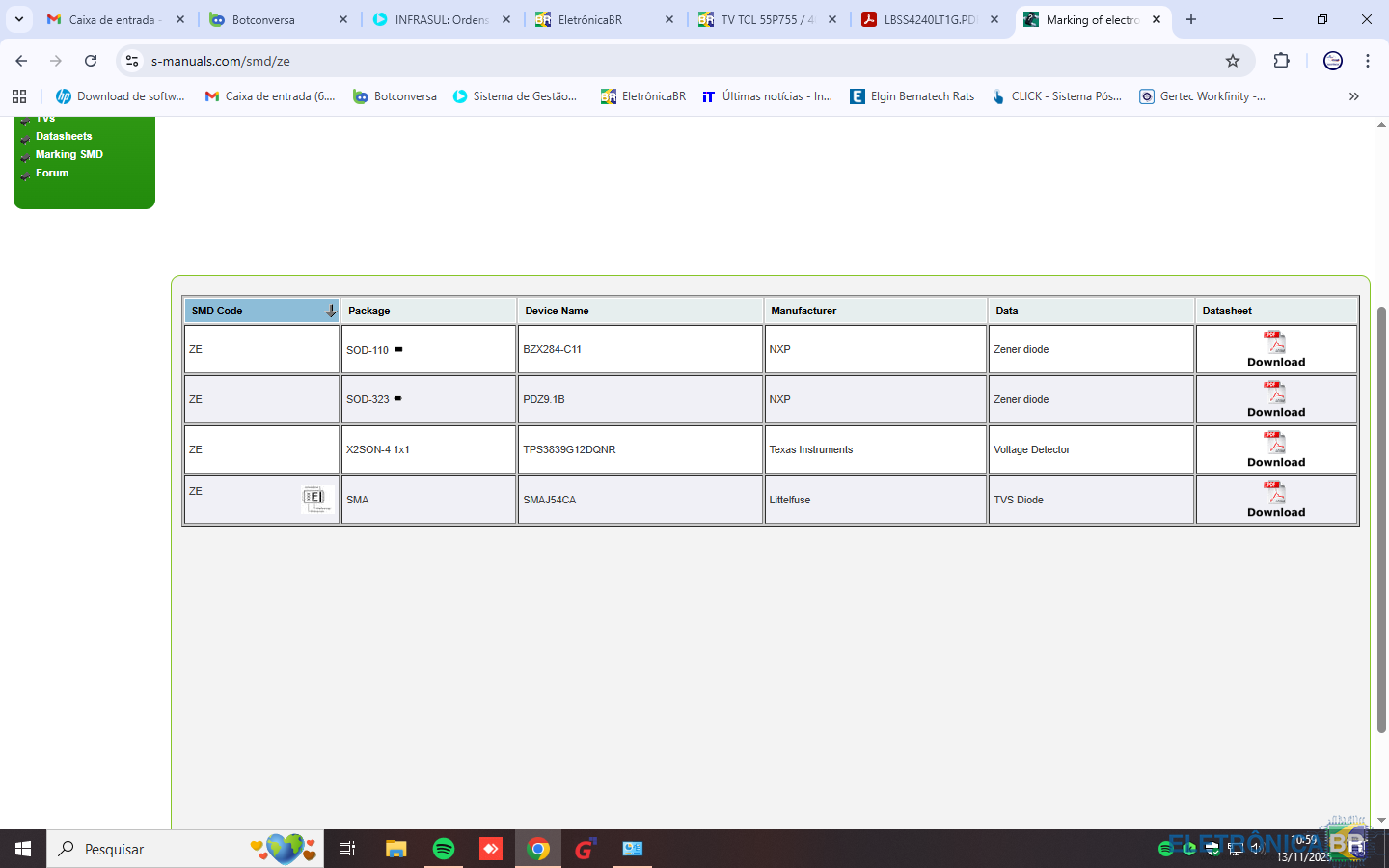Screen dimensions: 1389x868
Task: Open the EletrônicaBR bookmark
Action: click(x=643, y=96)
